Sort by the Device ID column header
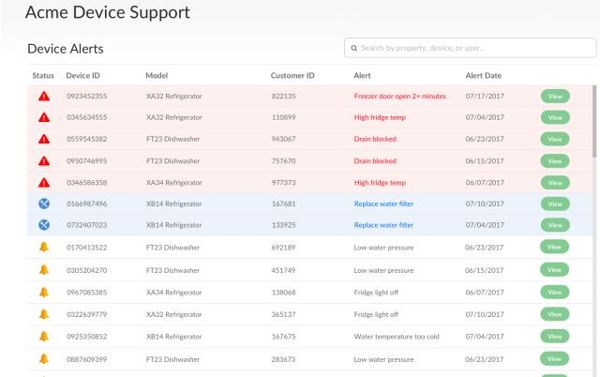 coord(83,75)
